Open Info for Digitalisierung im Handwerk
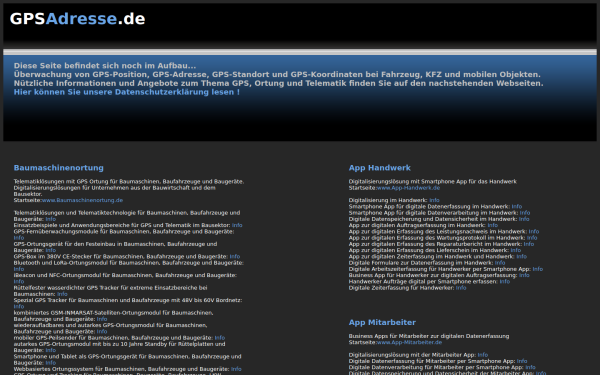 pos(434,200)
